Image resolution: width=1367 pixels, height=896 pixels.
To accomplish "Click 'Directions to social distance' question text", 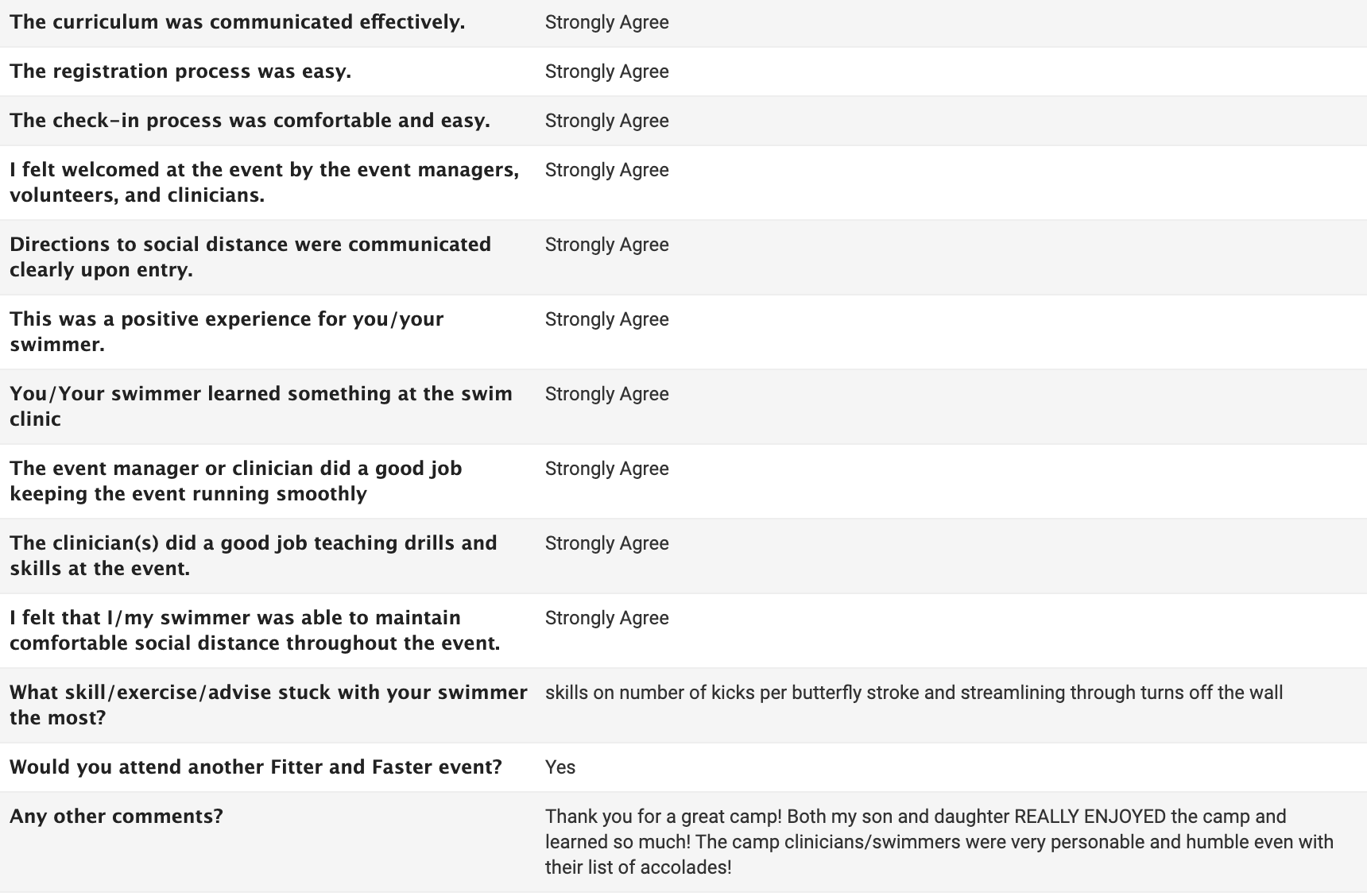I will point(250,257).
